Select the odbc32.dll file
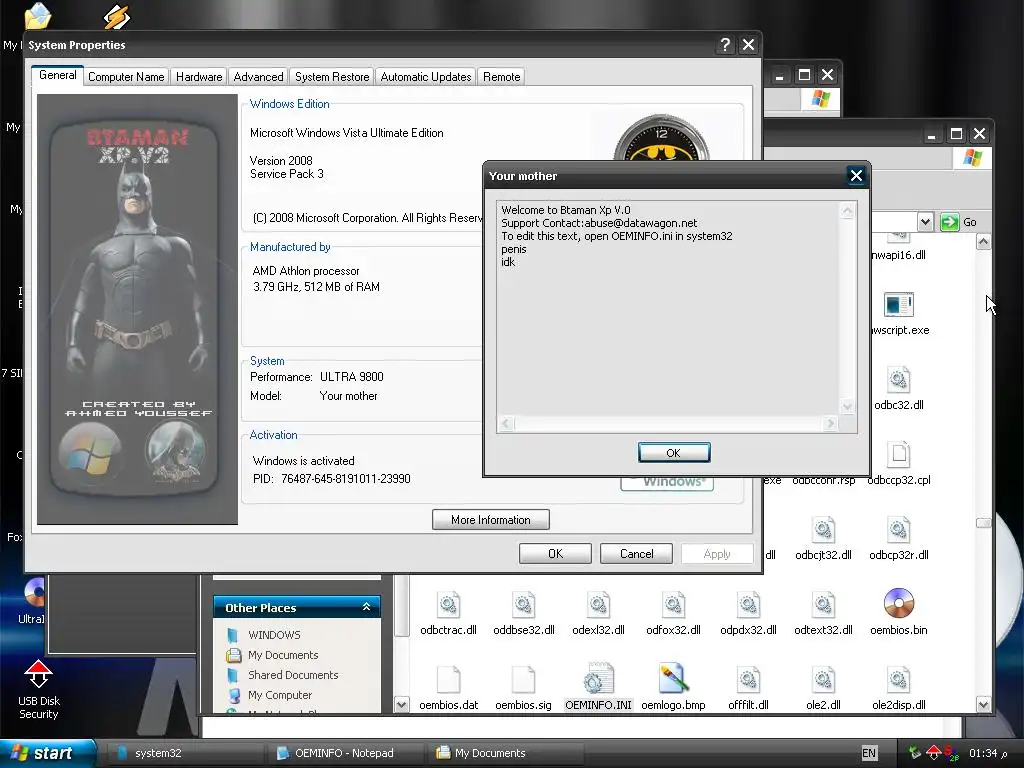 point(899,387)
